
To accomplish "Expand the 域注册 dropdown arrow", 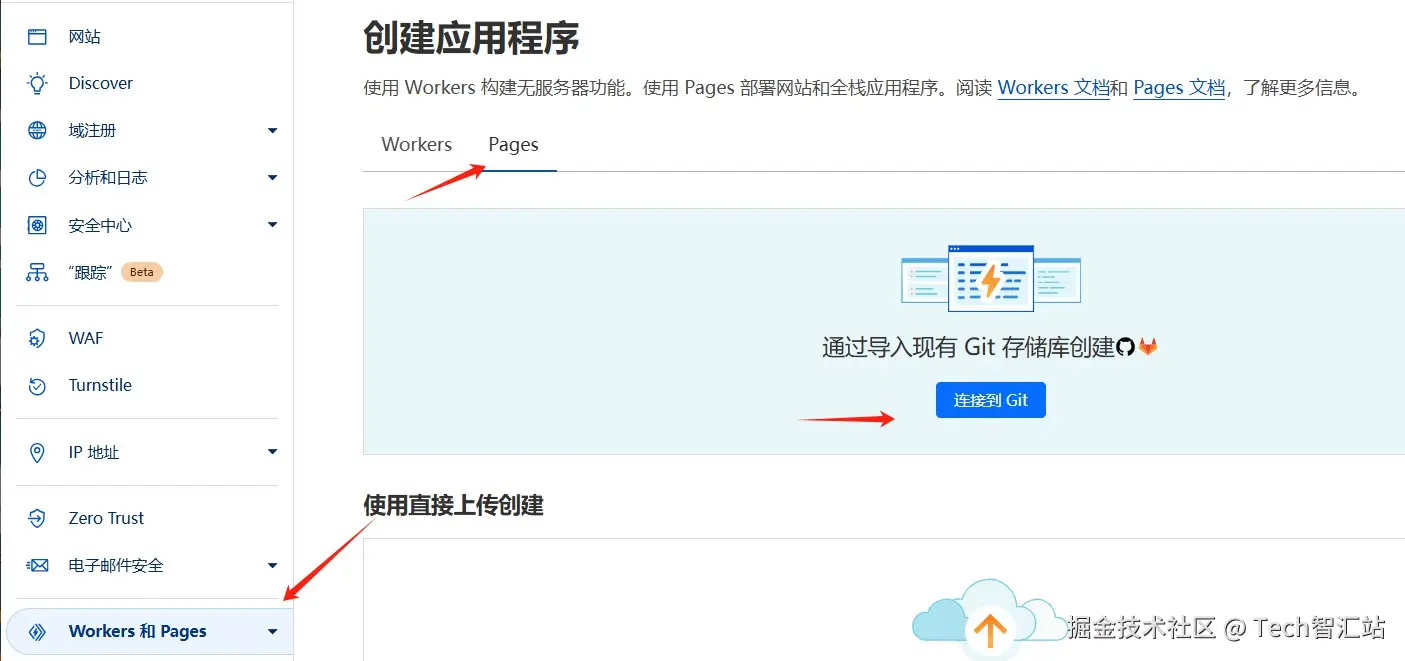I will 272,131.
